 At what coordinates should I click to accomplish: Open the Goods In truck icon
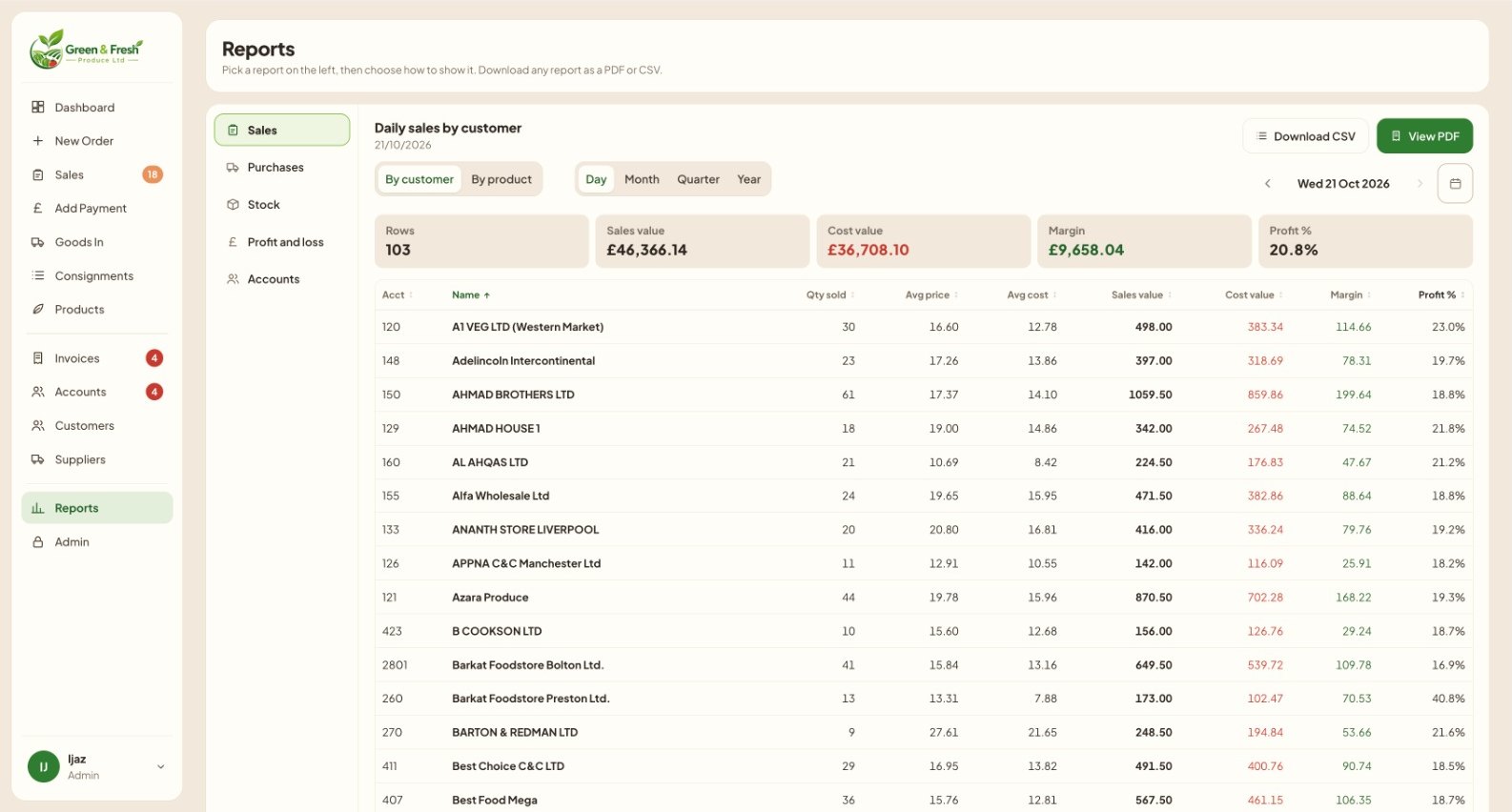(38, 242)
